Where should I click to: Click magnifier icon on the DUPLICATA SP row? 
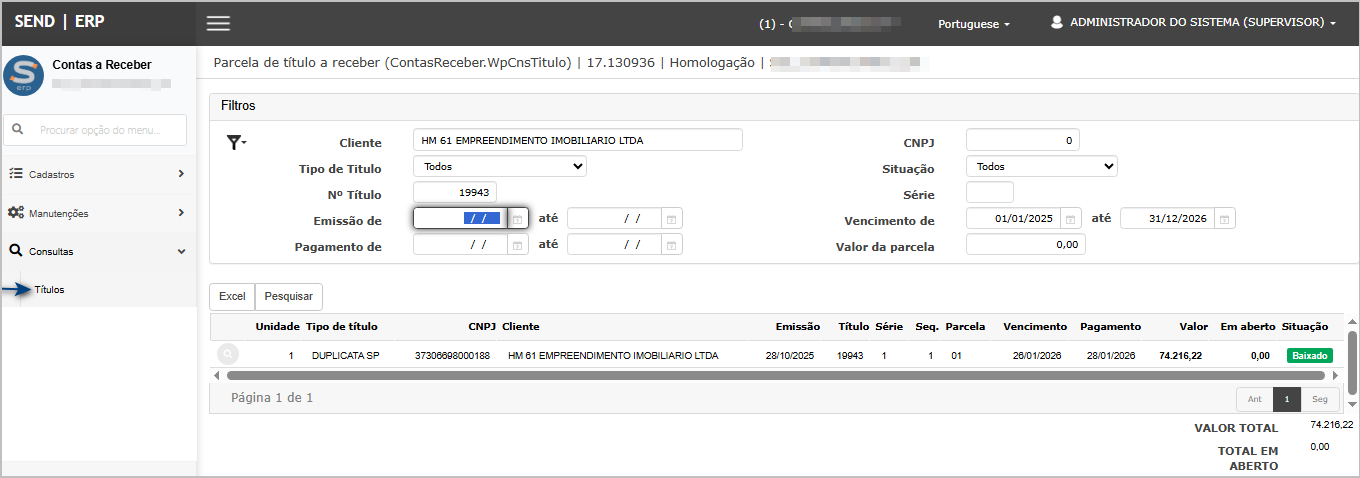point(228,355)
